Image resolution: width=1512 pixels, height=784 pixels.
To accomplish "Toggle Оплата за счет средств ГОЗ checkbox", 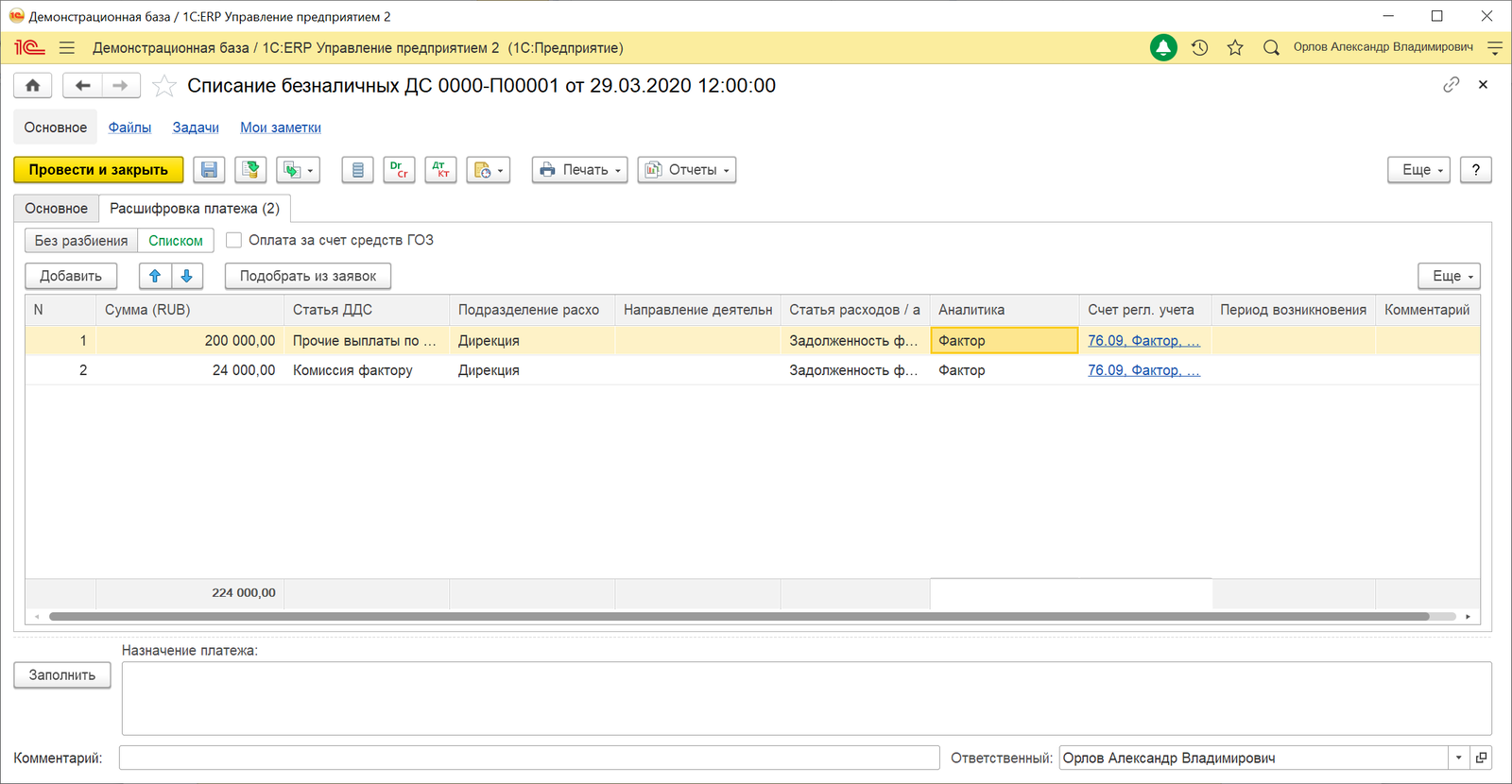I will pos(234,240).
